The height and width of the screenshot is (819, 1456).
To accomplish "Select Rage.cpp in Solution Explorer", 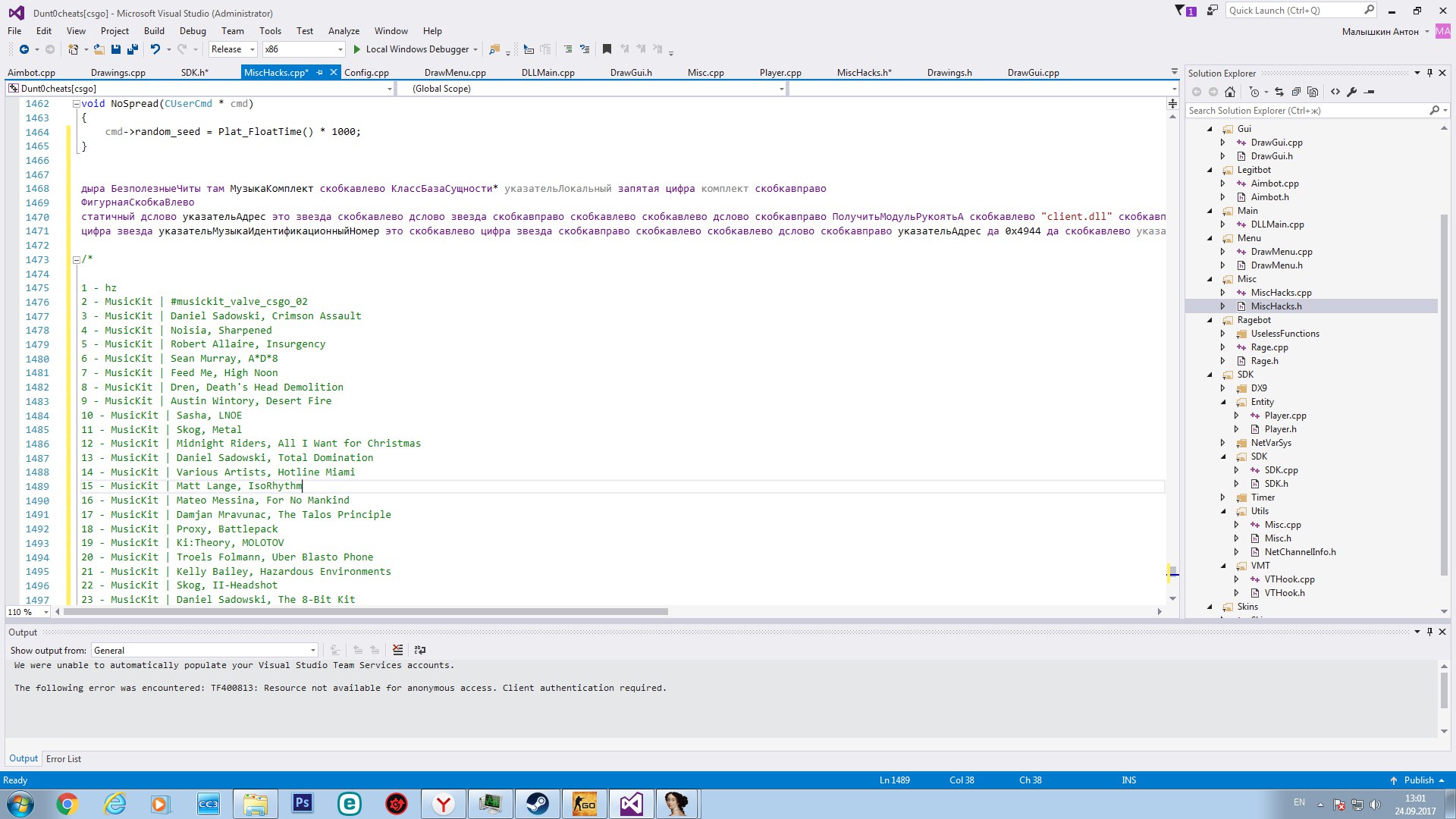I will [x=1269, y=347].
